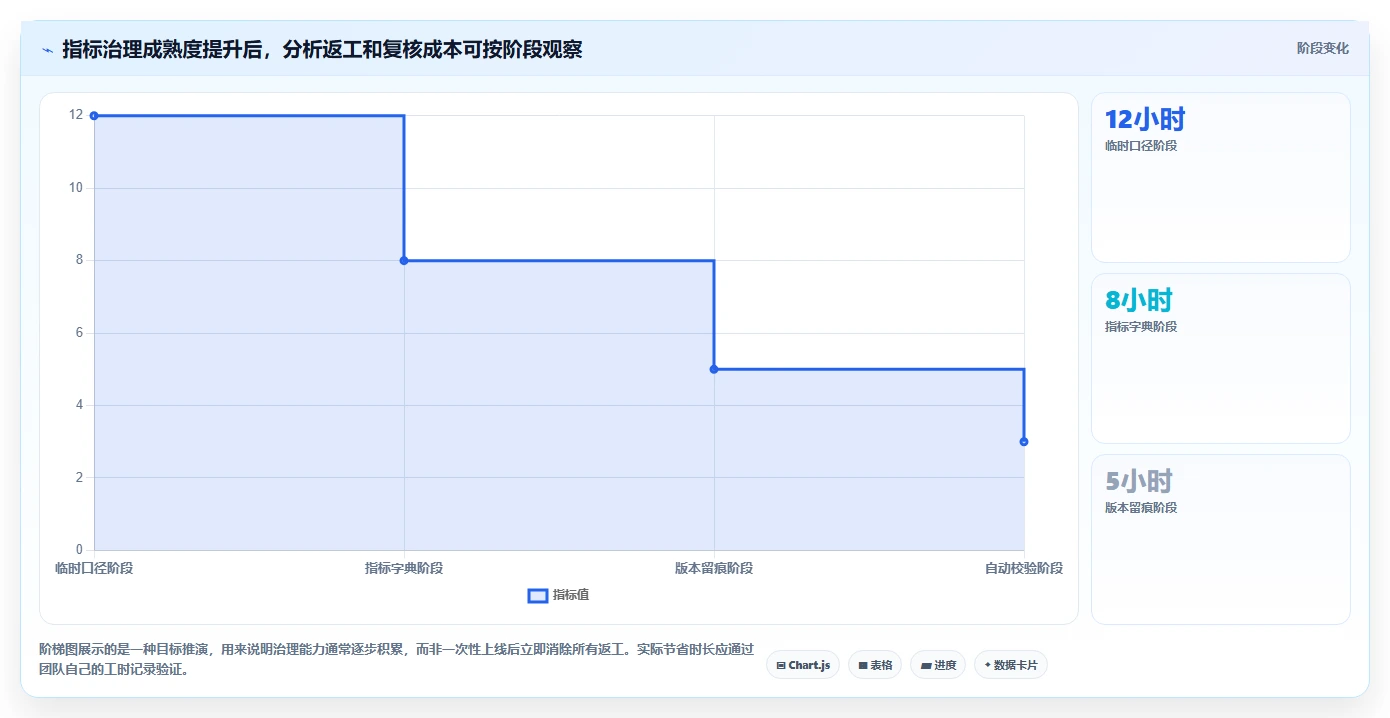Click the data point at value 12

94,116
